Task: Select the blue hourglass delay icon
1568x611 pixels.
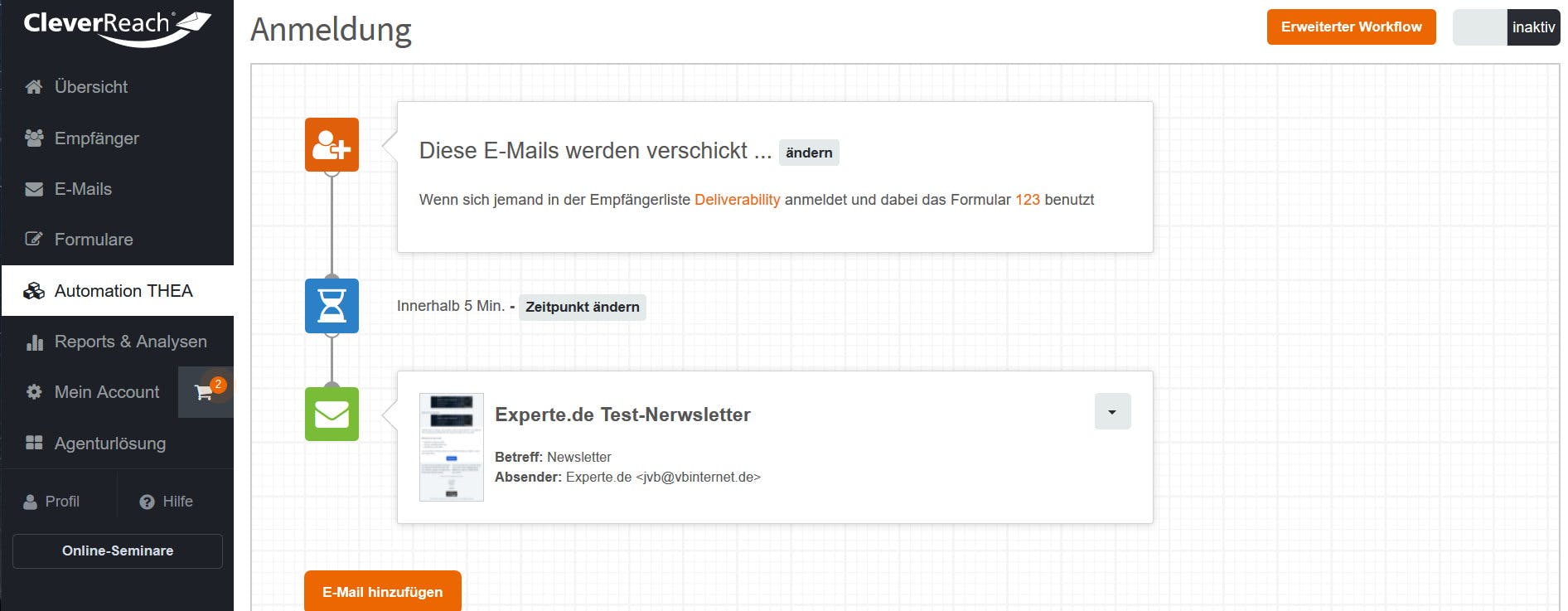Action: (331, 306)
